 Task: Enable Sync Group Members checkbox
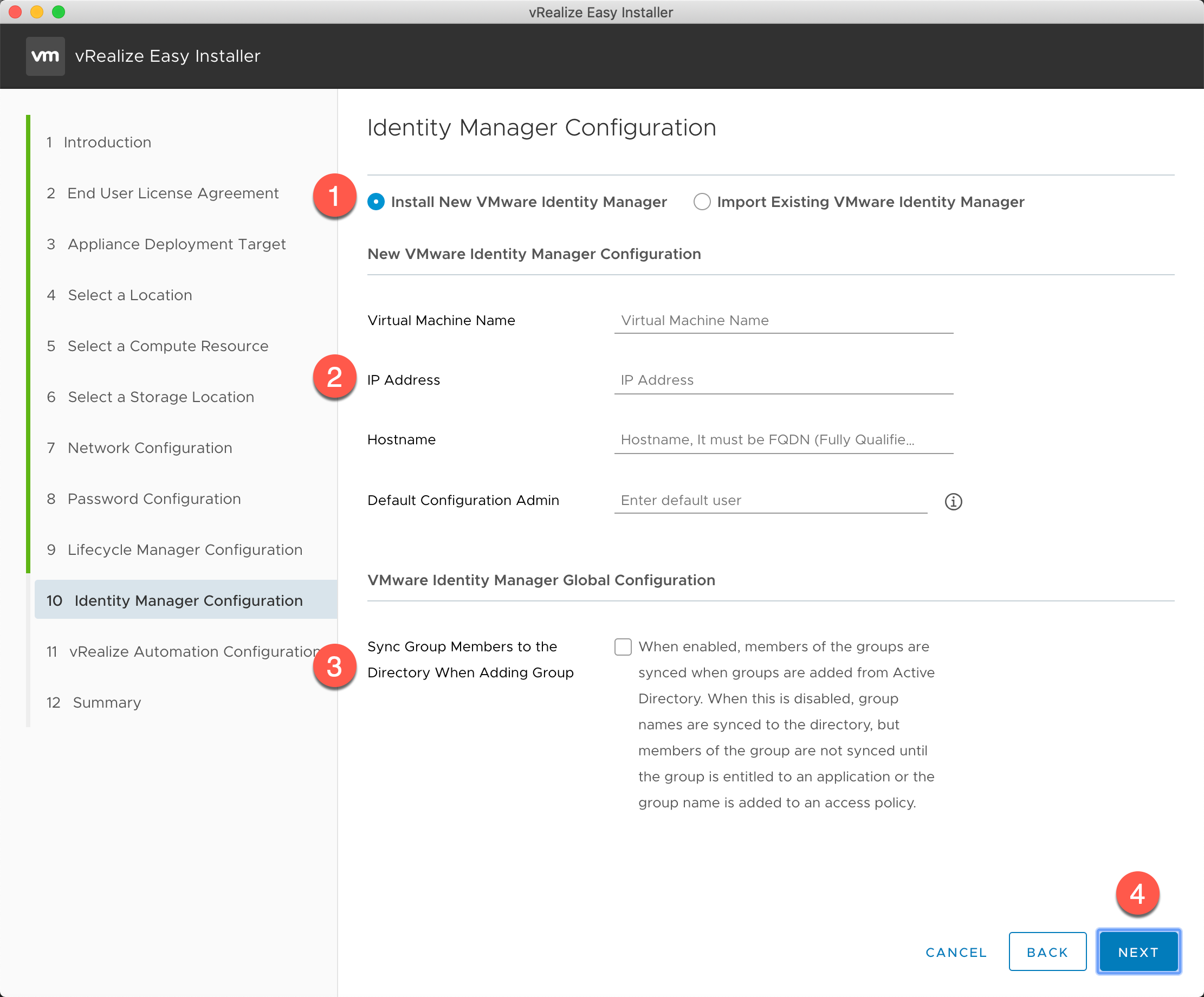(x=623, y=647)
